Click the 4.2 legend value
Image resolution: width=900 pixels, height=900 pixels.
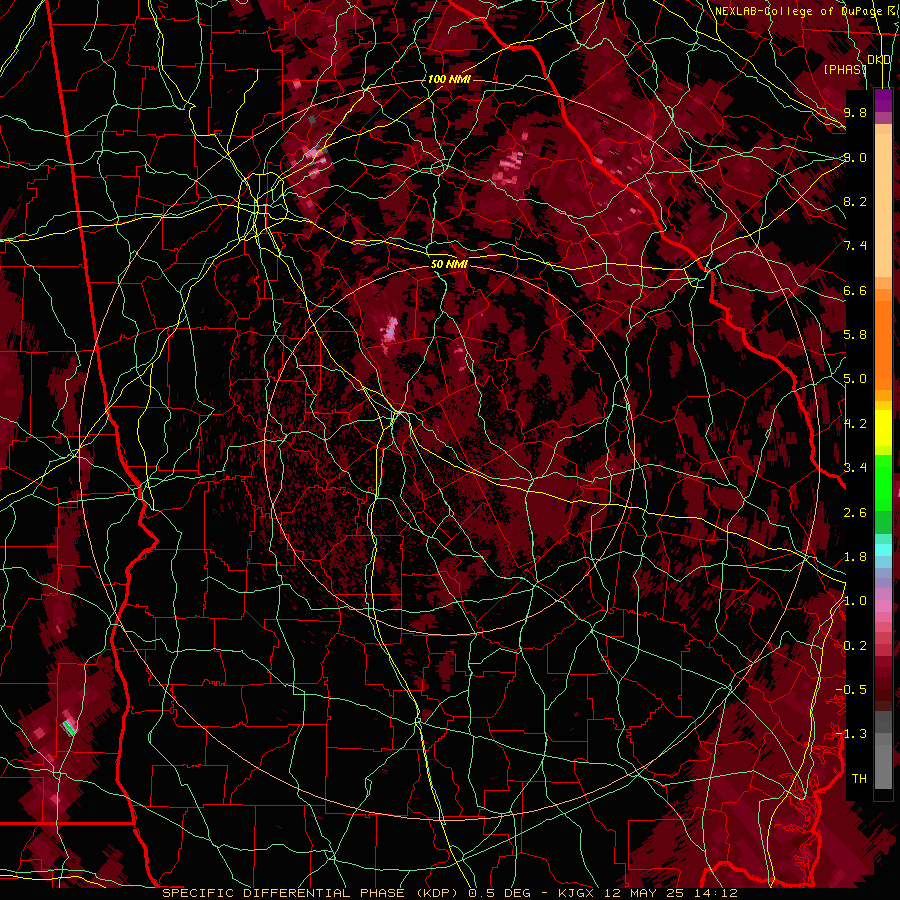(x=855, y=424)
